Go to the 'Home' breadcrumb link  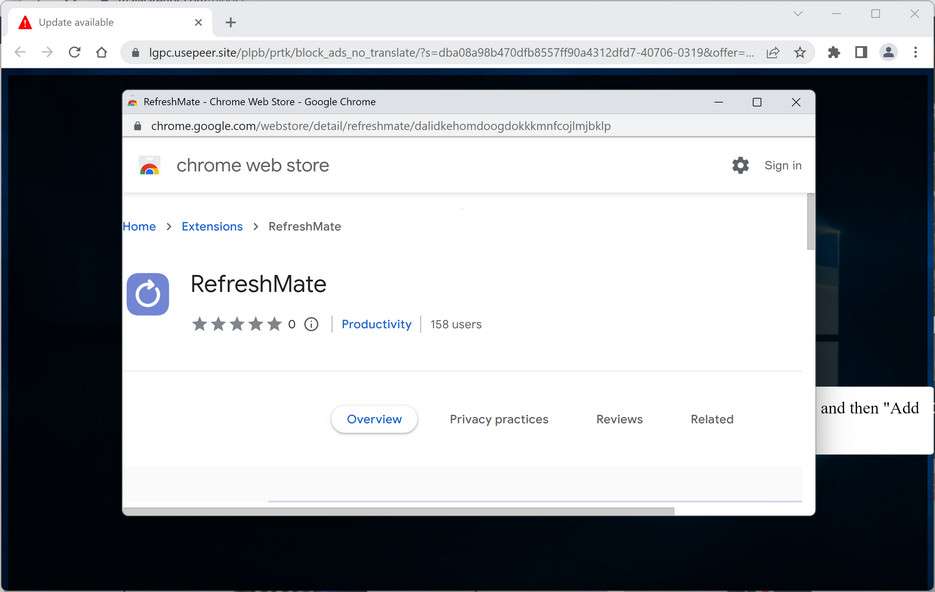tap(140, 227)
